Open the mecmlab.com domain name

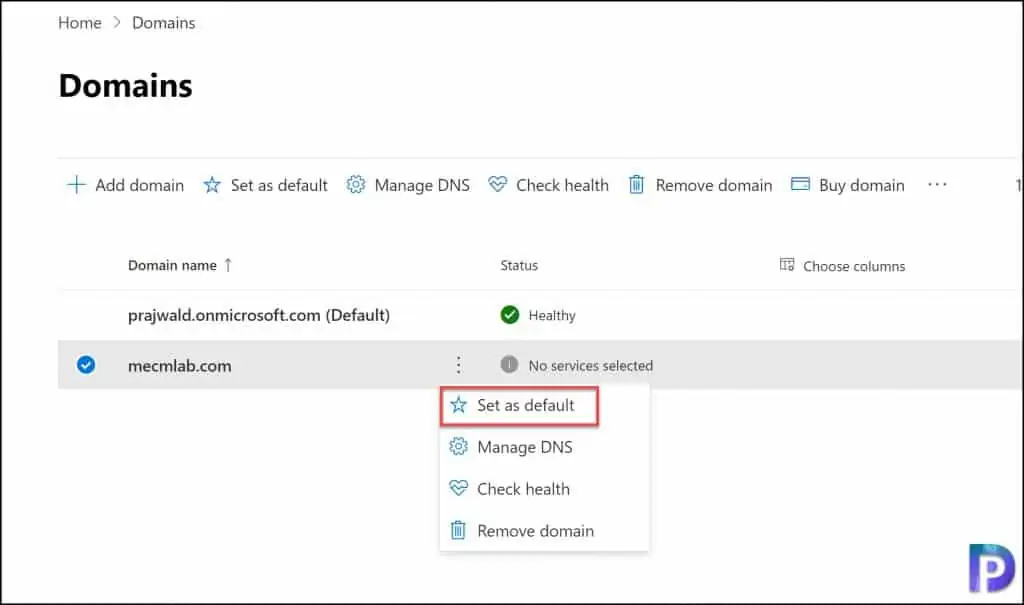(180, 366)
